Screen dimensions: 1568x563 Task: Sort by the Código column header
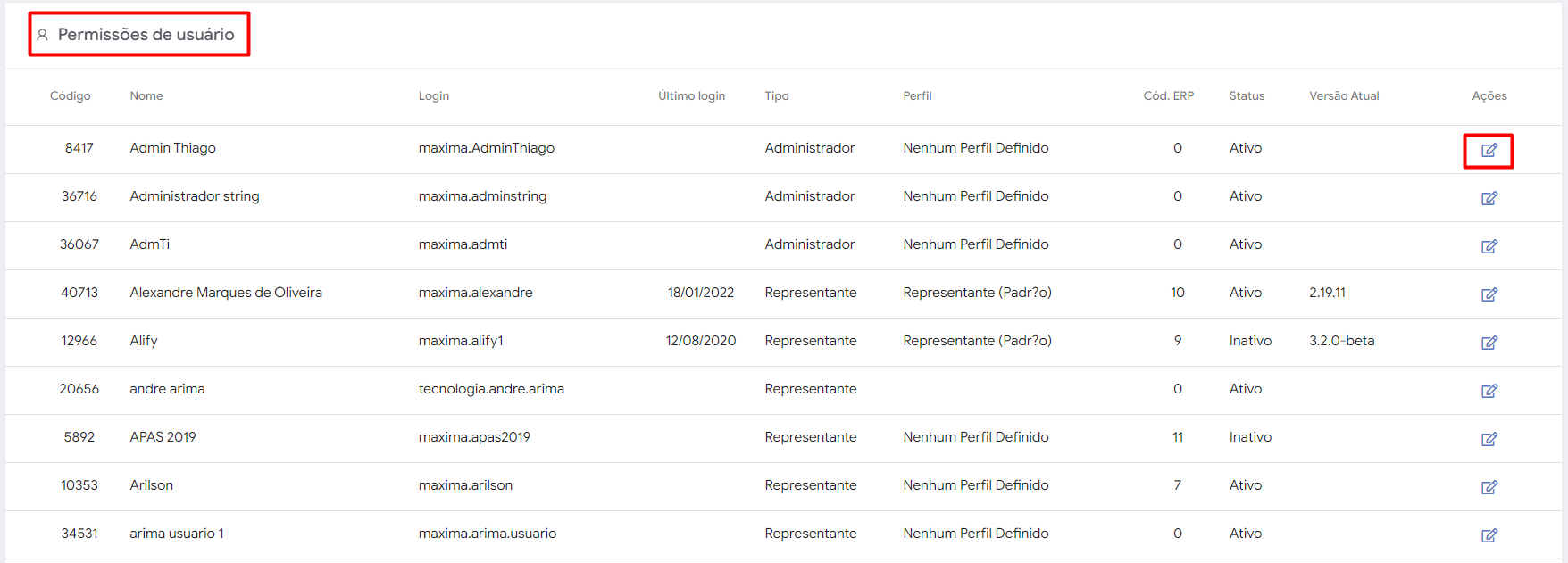70,95
